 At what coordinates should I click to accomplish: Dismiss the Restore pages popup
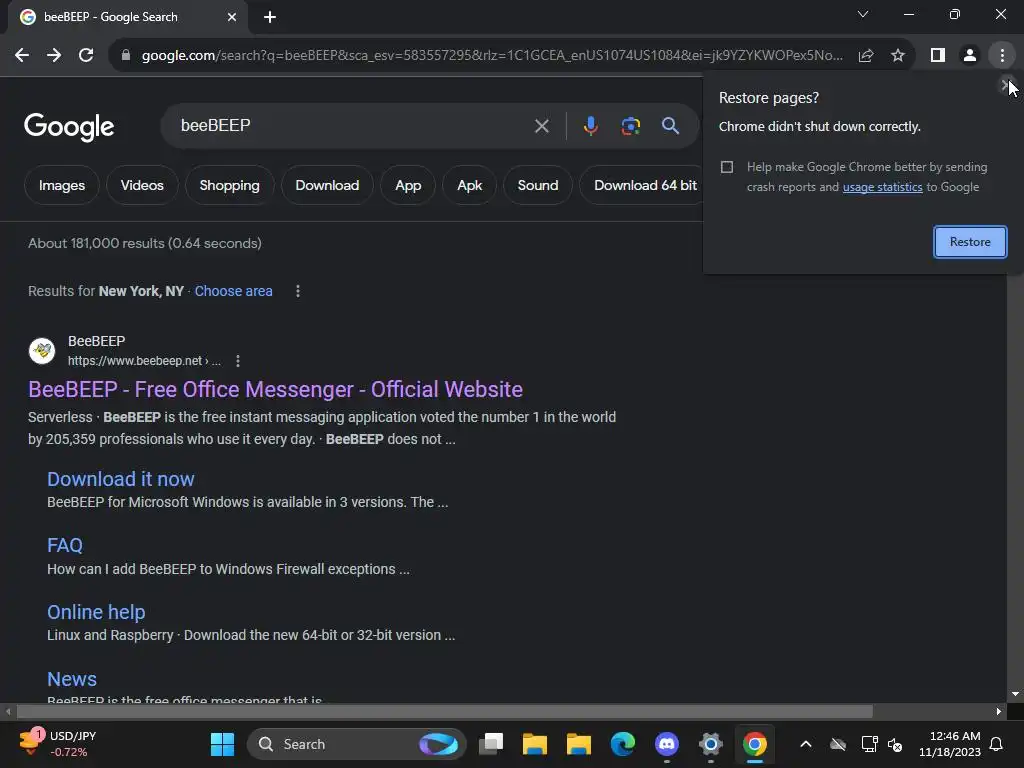pos(1006,85)
